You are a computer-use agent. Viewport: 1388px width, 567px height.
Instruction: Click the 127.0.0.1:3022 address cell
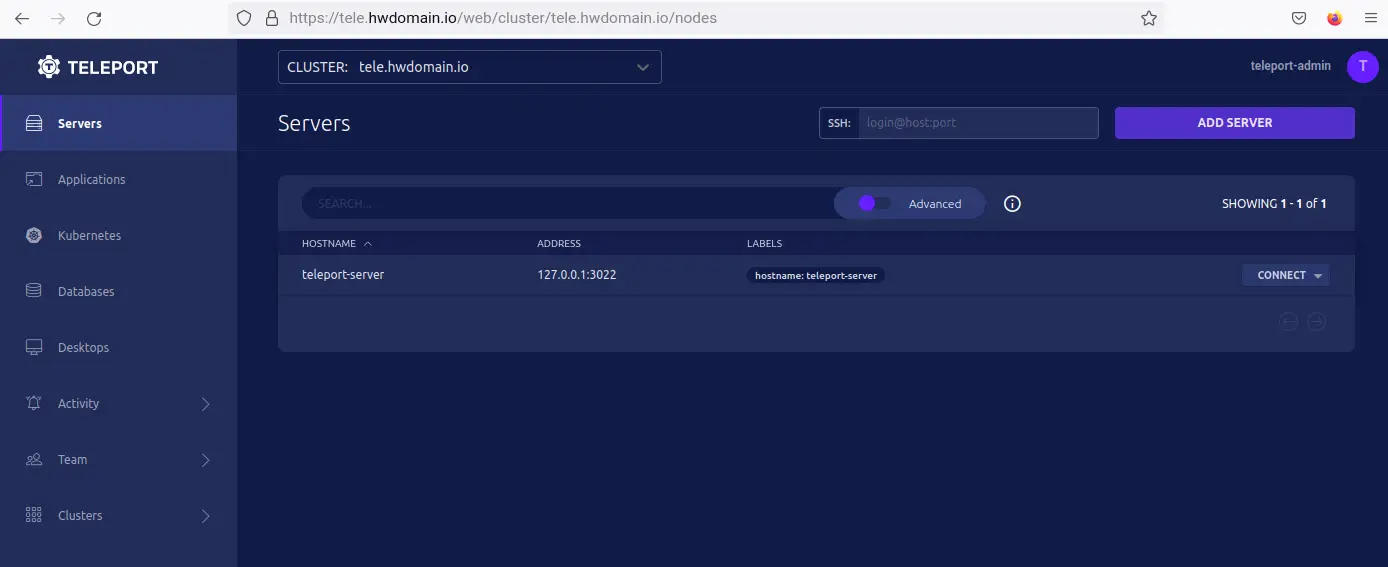[x=577, y=274]
